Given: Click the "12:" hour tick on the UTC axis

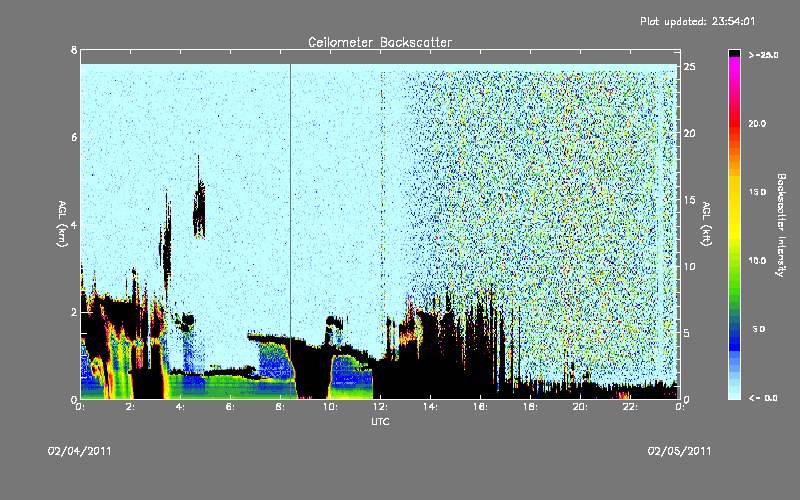Looking at the screenshot, I should pos(380,407).
